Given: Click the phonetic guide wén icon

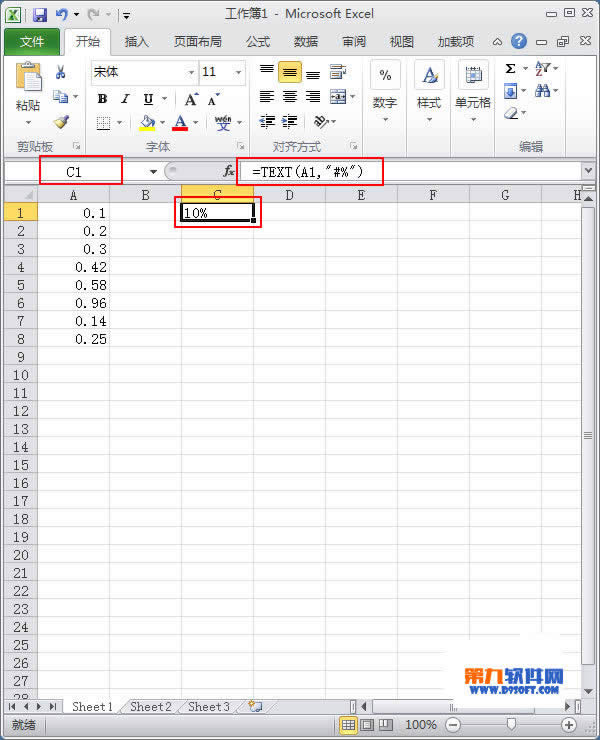Looking at the screenshot, I should [223, 123].
